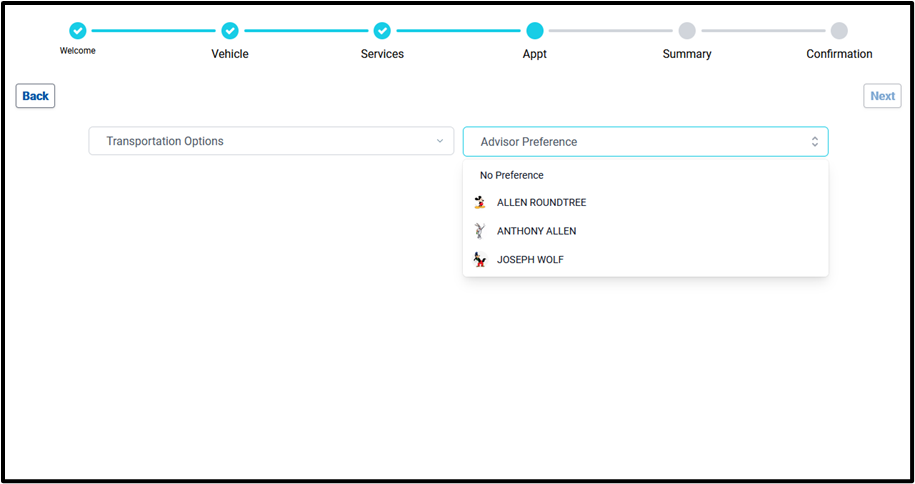915x484 pixels.
Task: Click the current Appt step circle
Action: click(535, 31)
